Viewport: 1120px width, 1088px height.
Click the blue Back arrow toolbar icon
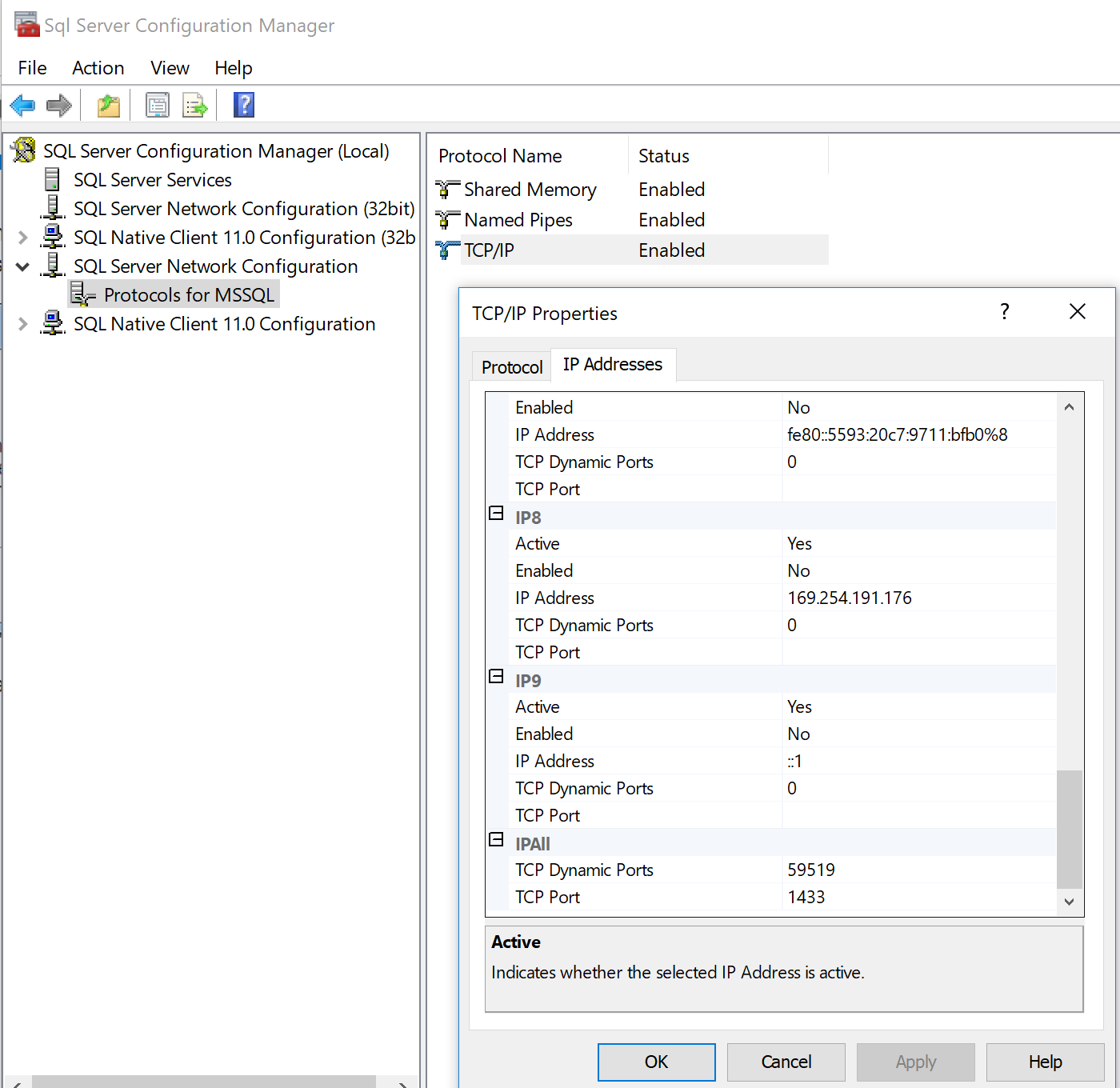click(x=22, y=105)
